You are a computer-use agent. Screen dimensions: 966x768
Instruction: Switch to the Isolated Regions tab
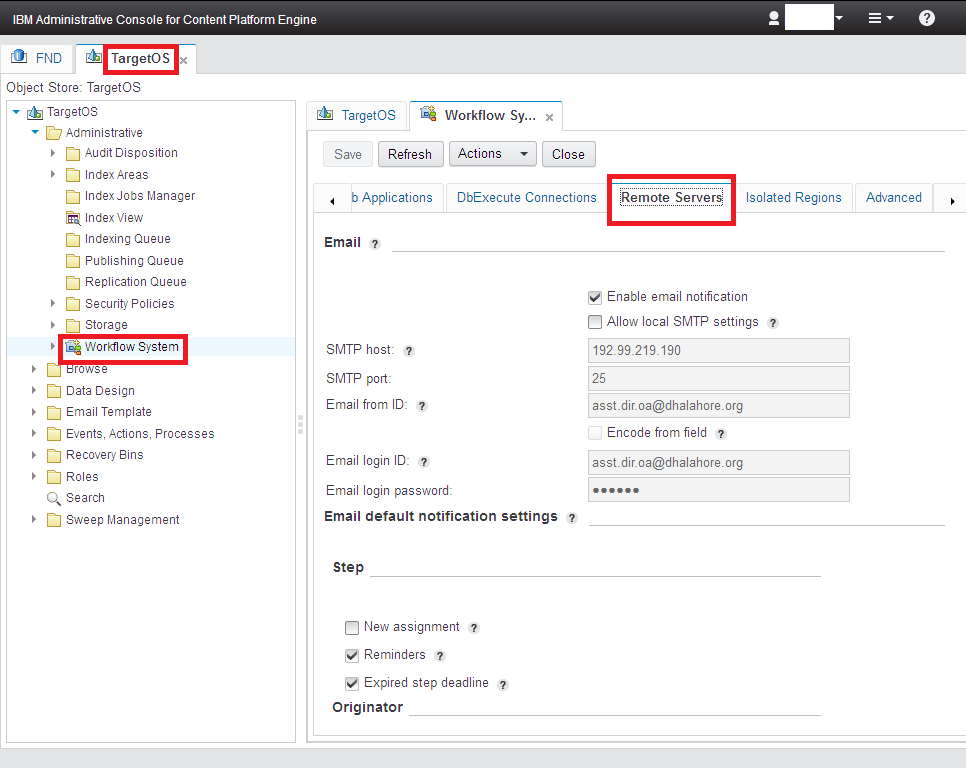[x=794, y=198]
